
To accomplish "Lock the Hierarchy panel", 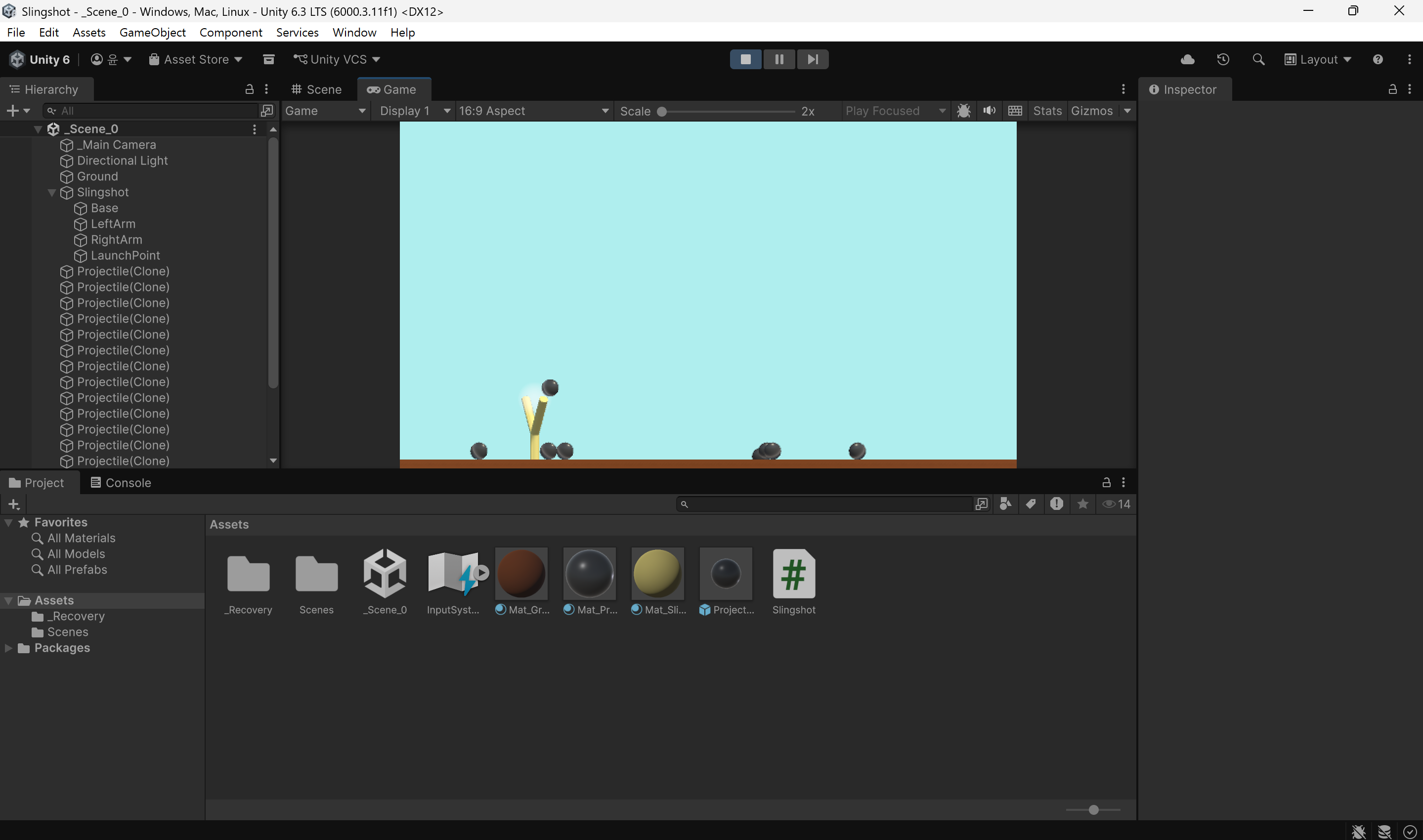I will point(249,89).
